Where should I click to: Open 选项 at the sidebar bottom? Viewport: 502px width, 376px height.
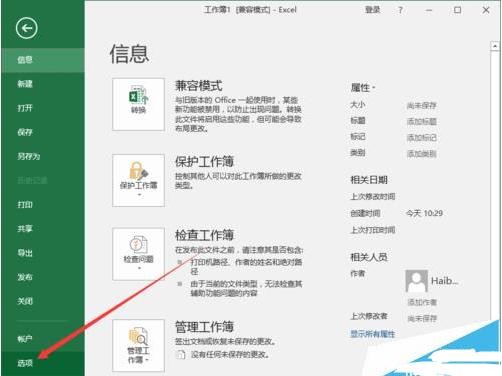43,363
